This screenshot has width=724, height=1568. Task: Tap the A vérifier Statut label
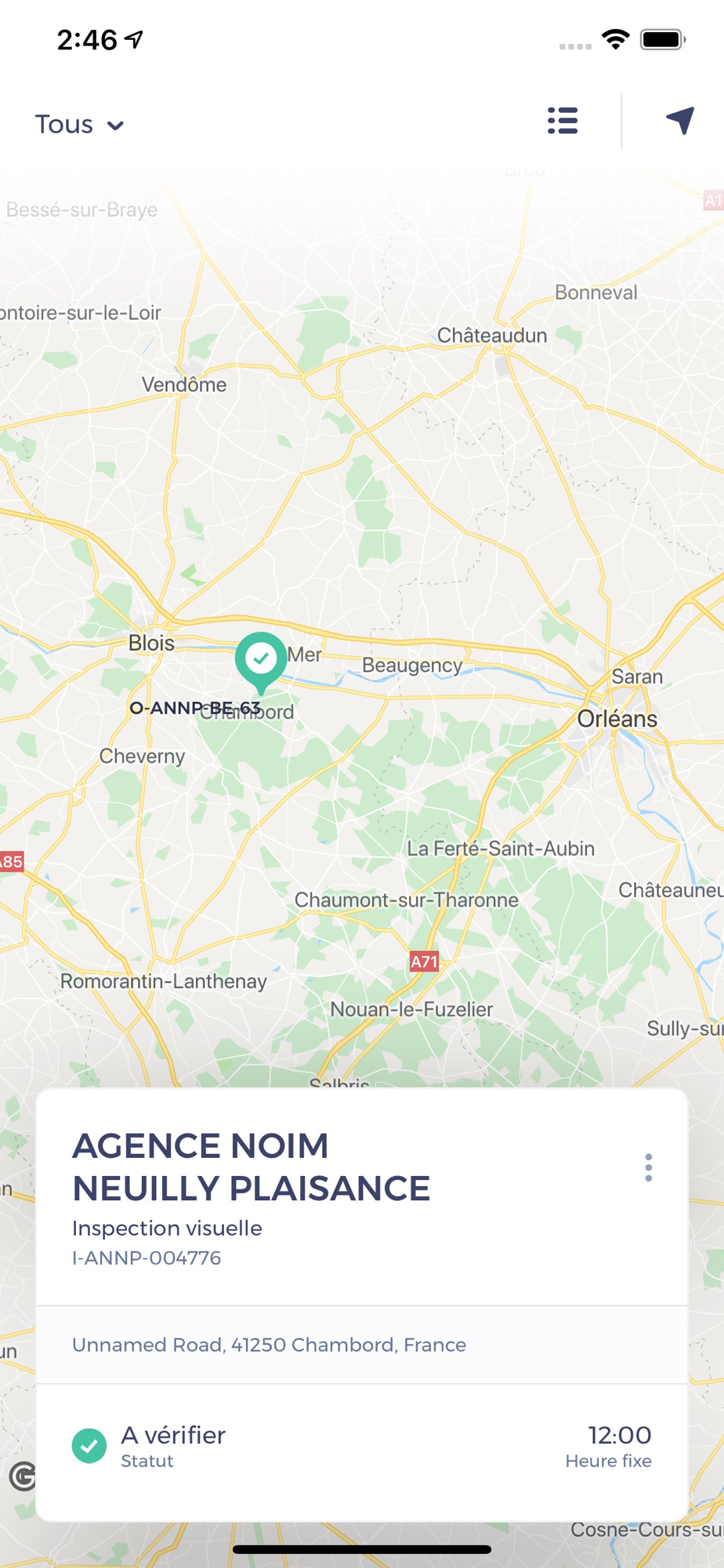click(173, 1446)
